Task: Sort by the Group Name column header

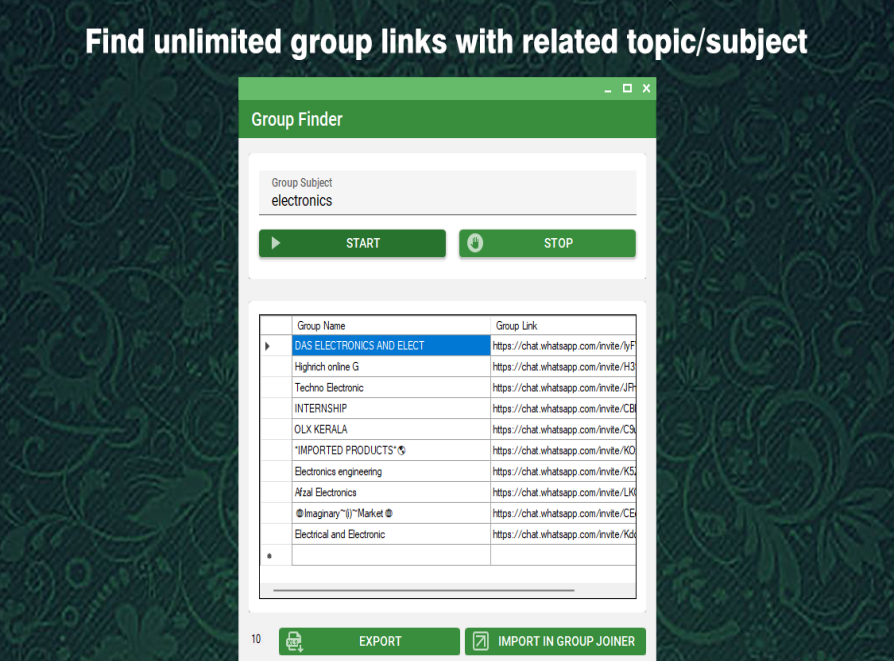Action: click(390, 326)
